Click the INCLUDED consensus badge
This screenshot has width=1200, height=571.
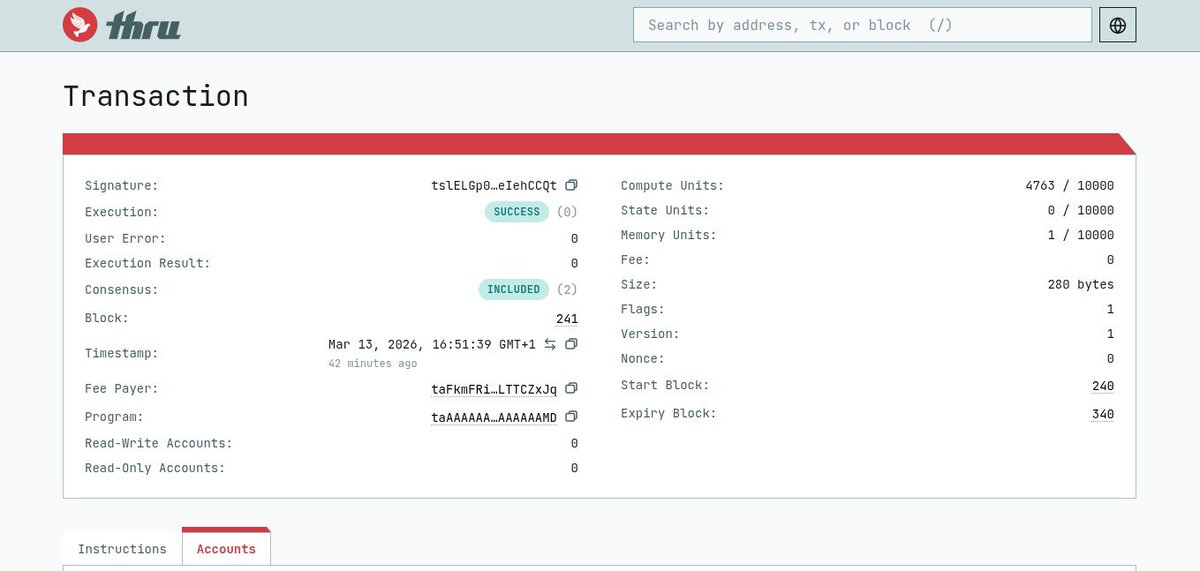point(513,290)
